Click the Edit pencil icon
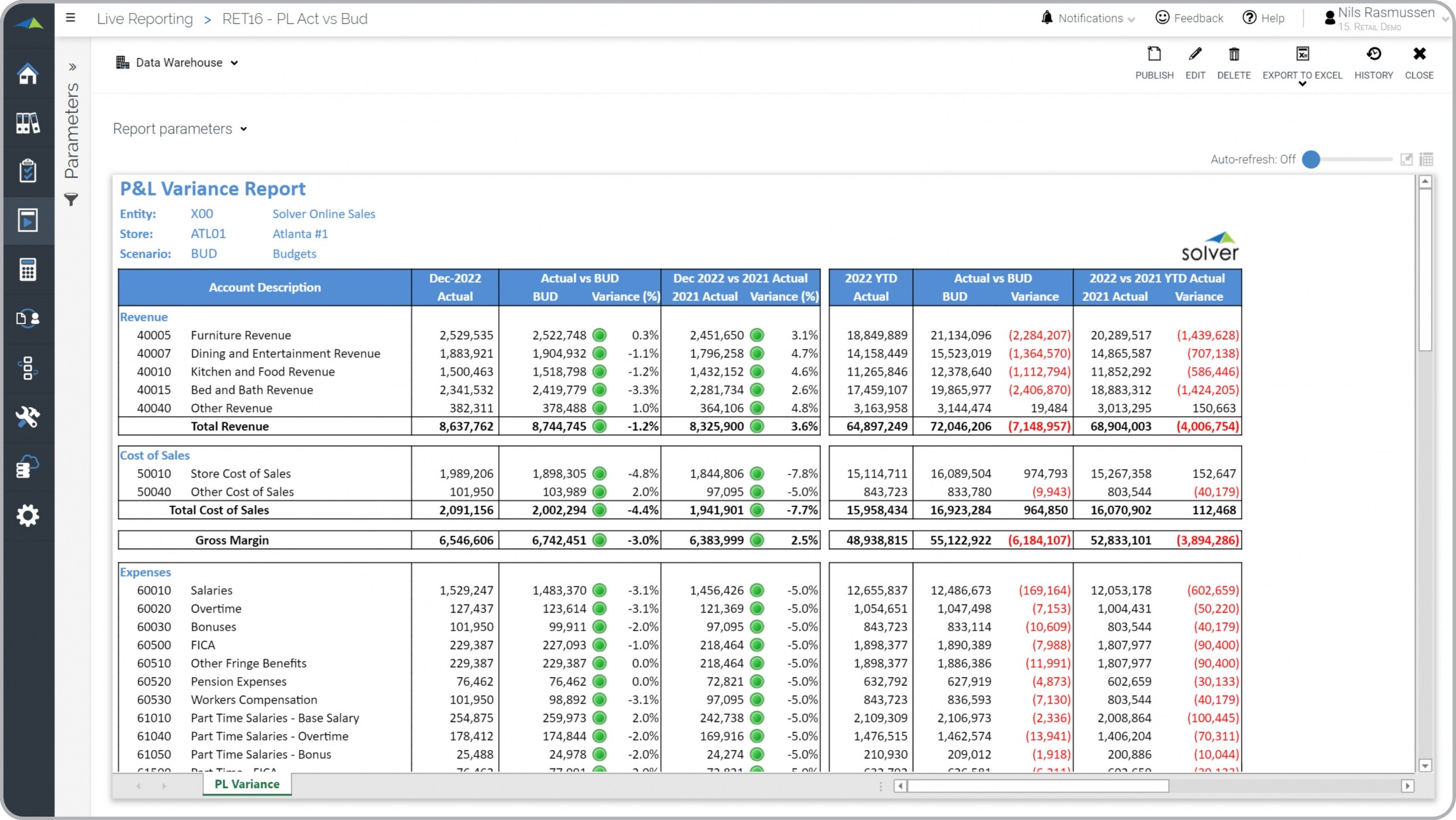The image size is (1456, 820). click(1195, 55)
